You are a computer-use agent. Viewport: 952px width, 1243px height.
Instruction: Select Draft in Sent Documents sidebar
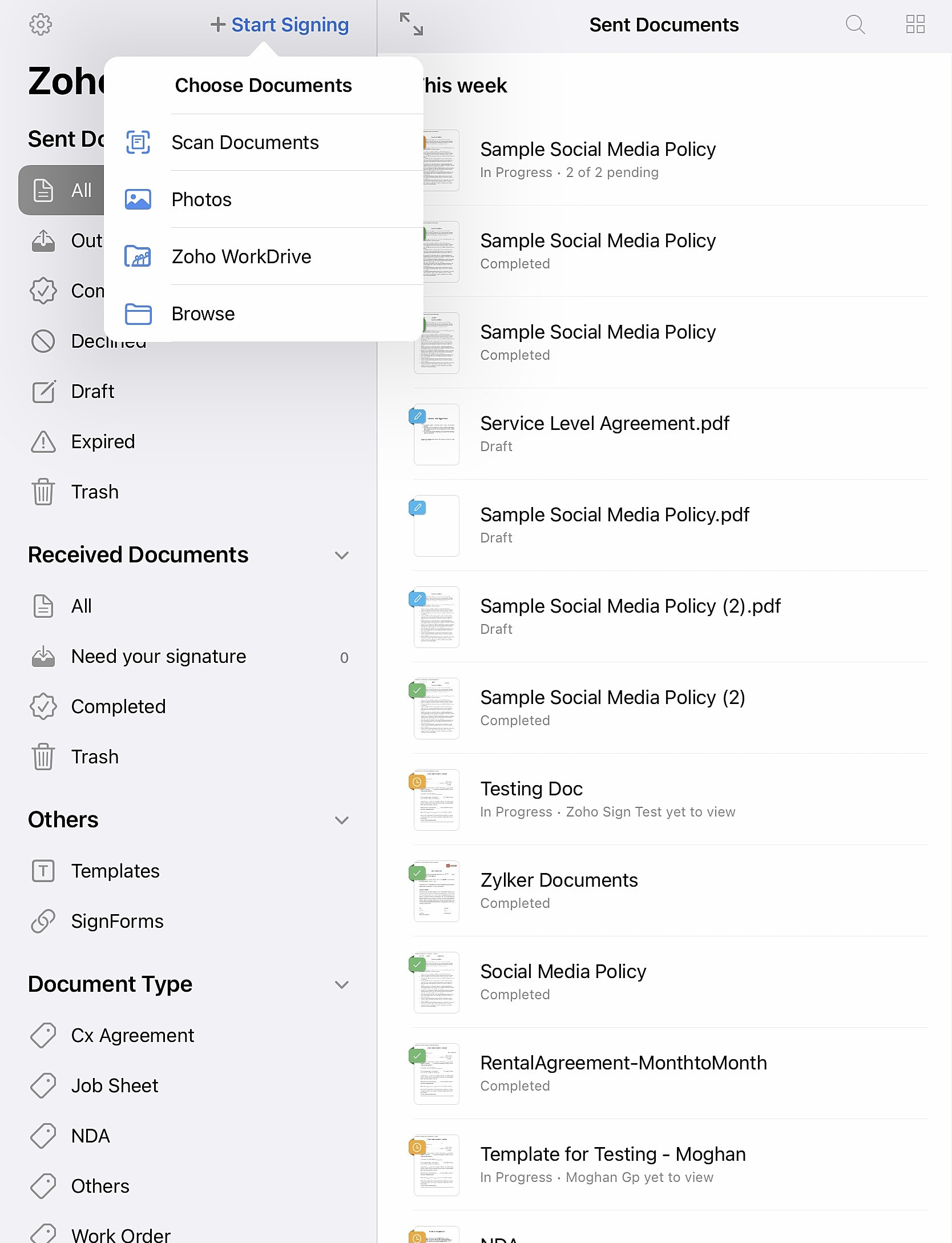point(188,391)
